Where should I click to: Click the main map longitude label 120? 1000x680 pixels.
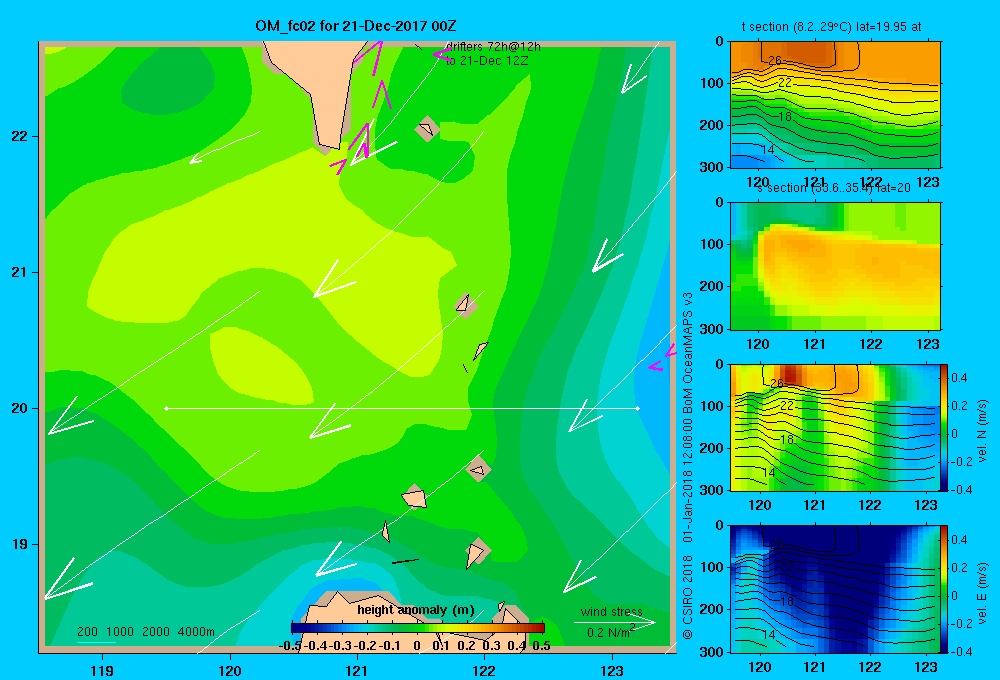pyautogui.click(x=230, y=670)
